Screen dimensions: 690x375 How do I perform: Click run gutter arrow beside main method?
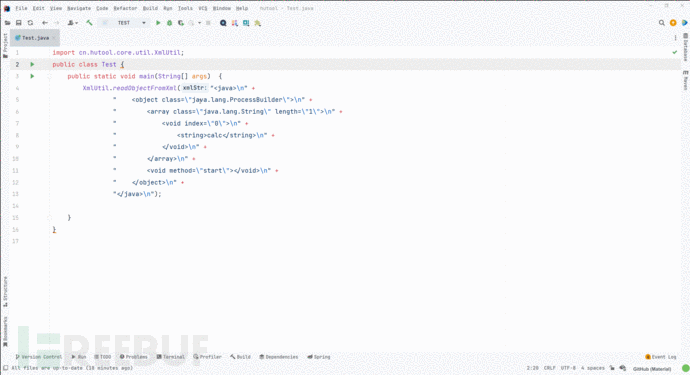(32, 76)
